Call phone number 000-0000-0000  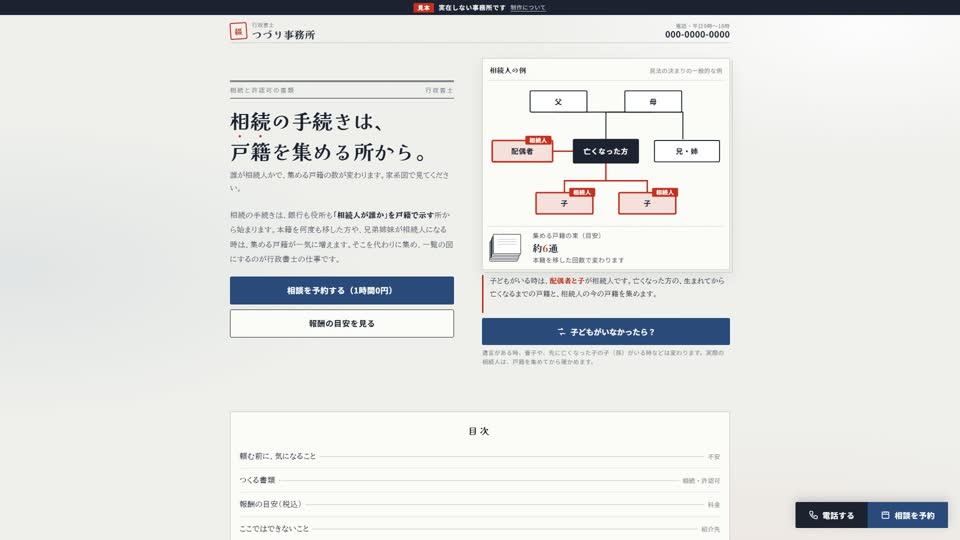(697, 35)
